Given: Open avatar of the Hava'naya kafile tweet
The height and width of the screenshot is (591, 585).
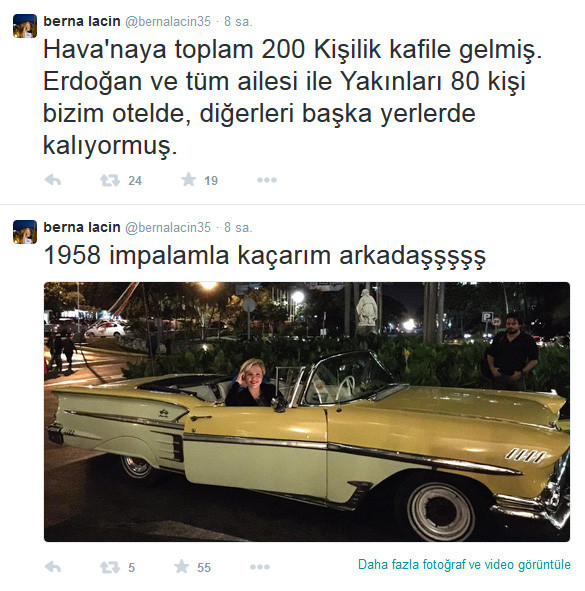Looking at the screenshot, I should pyautogui.click(x=25, y=26).
